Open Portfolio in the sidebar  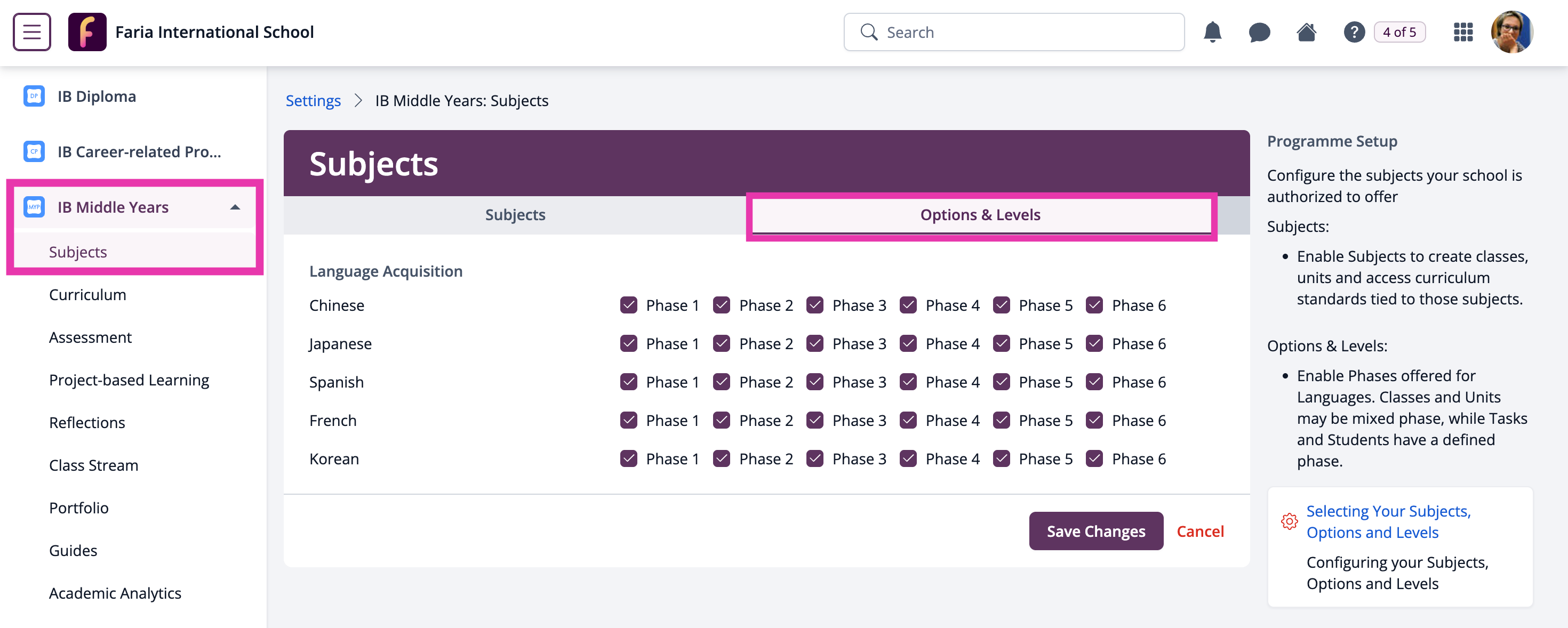click(x=78, y=508)
